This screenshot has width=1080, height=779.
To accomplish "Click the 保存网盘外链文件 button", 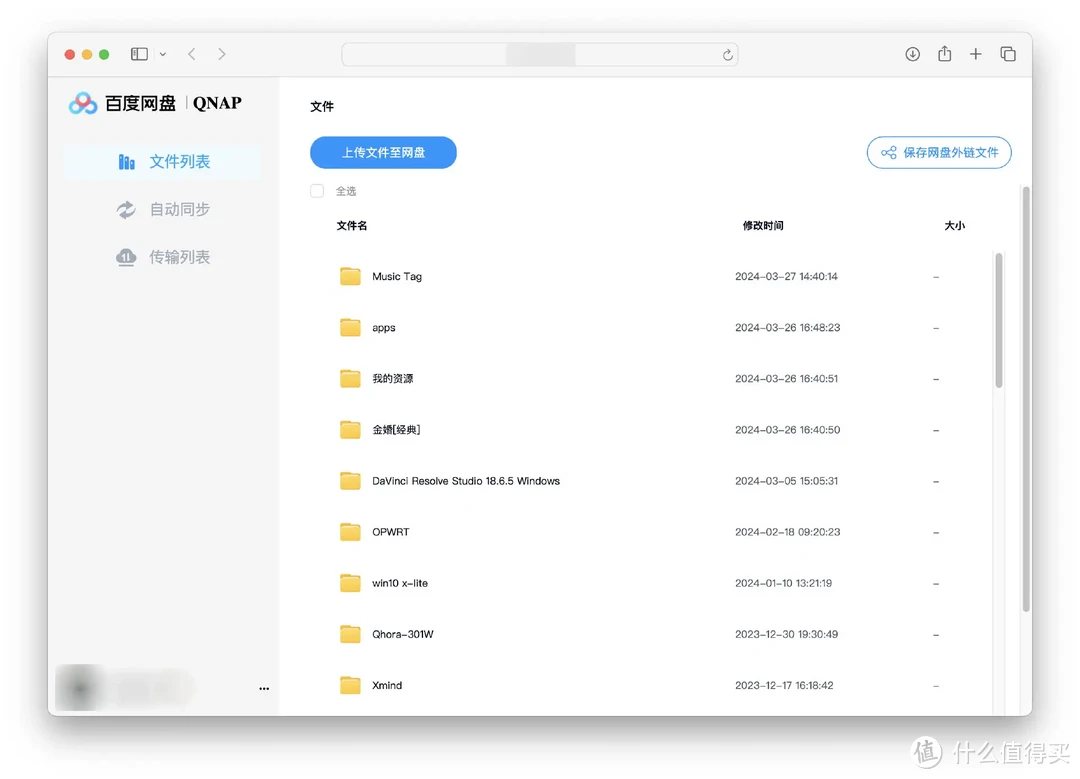I will coord(938,152).
